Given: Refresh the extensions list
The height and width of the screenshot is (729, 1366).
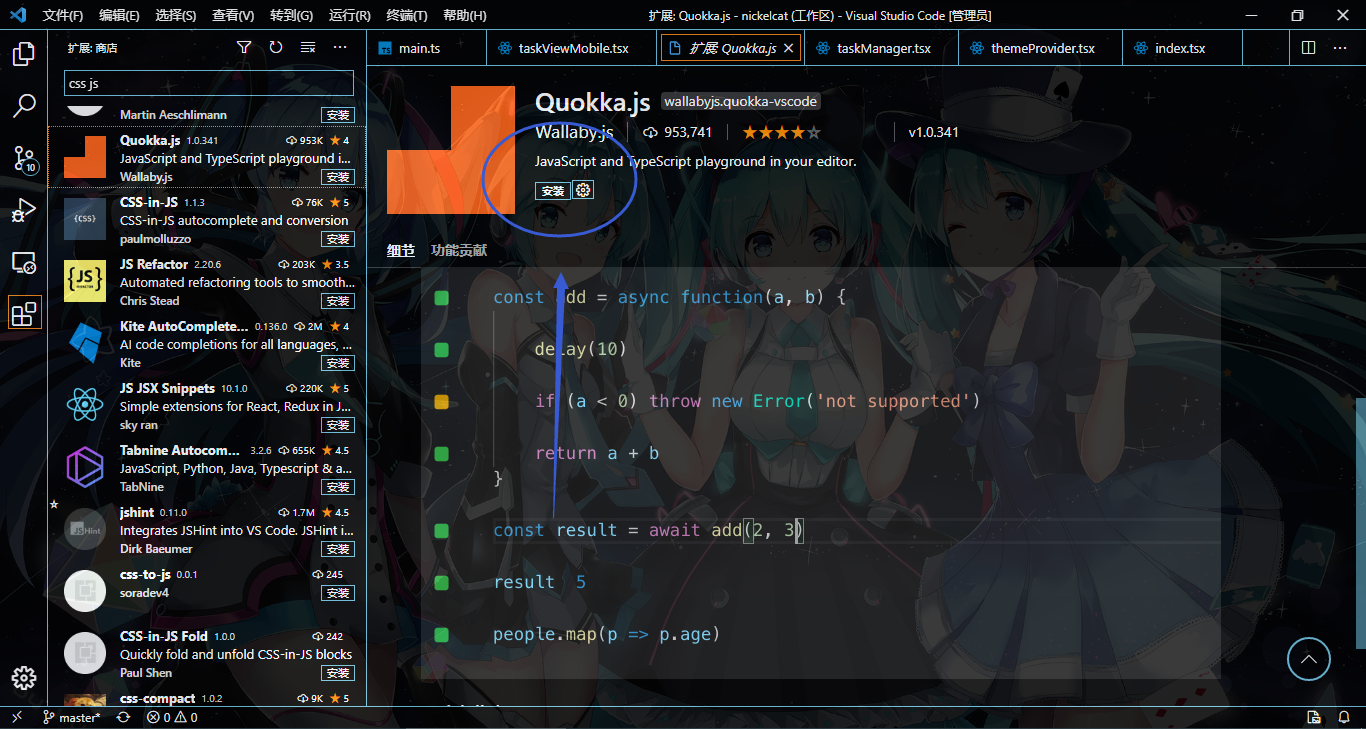Looking at the screenshot, I should coord(276,47).
